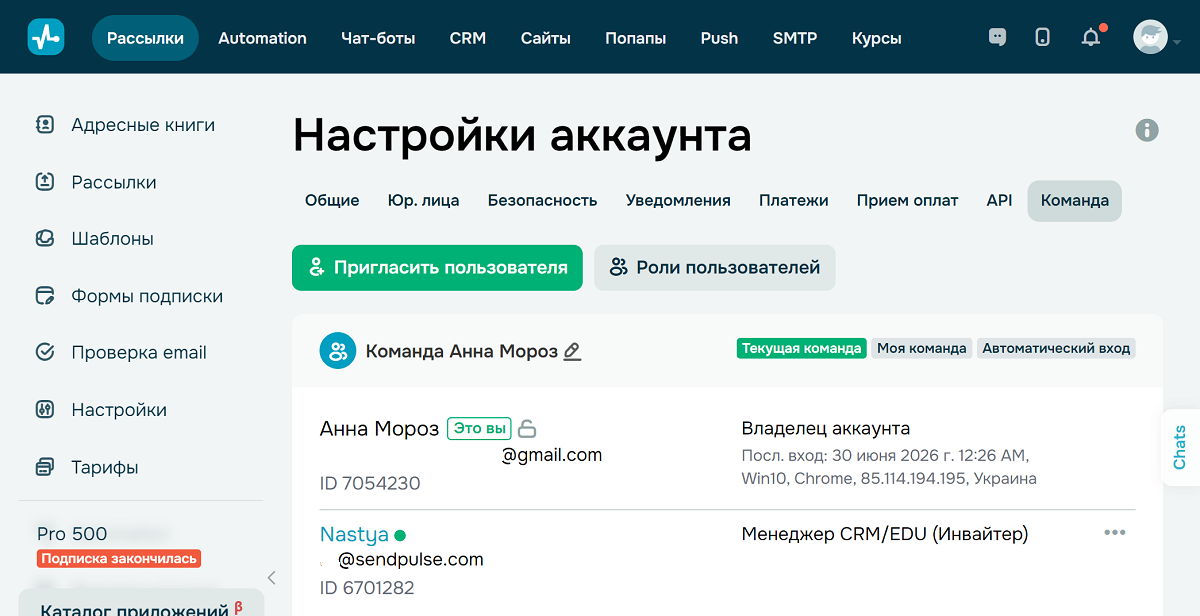Go to Рассылки in the sidebar
Screen dimensions: 1200x616
point(114,182)
